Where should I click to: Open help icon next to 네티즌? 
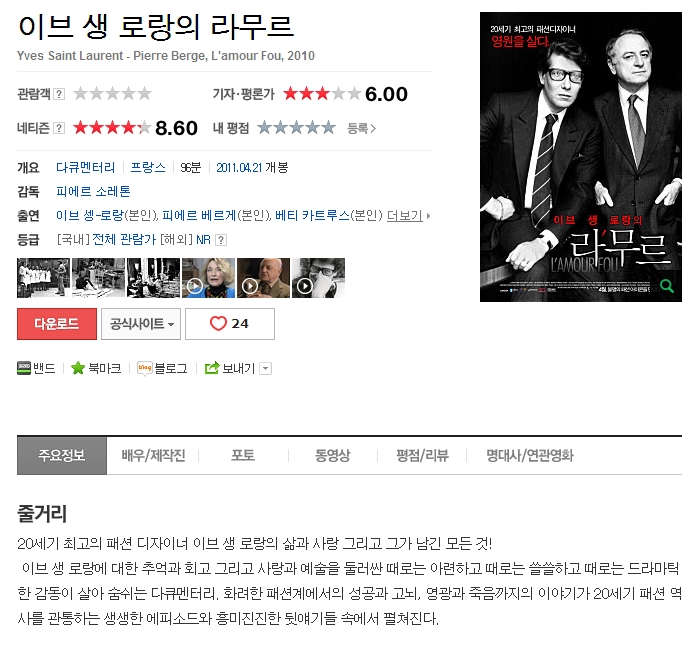coord(59,128)
